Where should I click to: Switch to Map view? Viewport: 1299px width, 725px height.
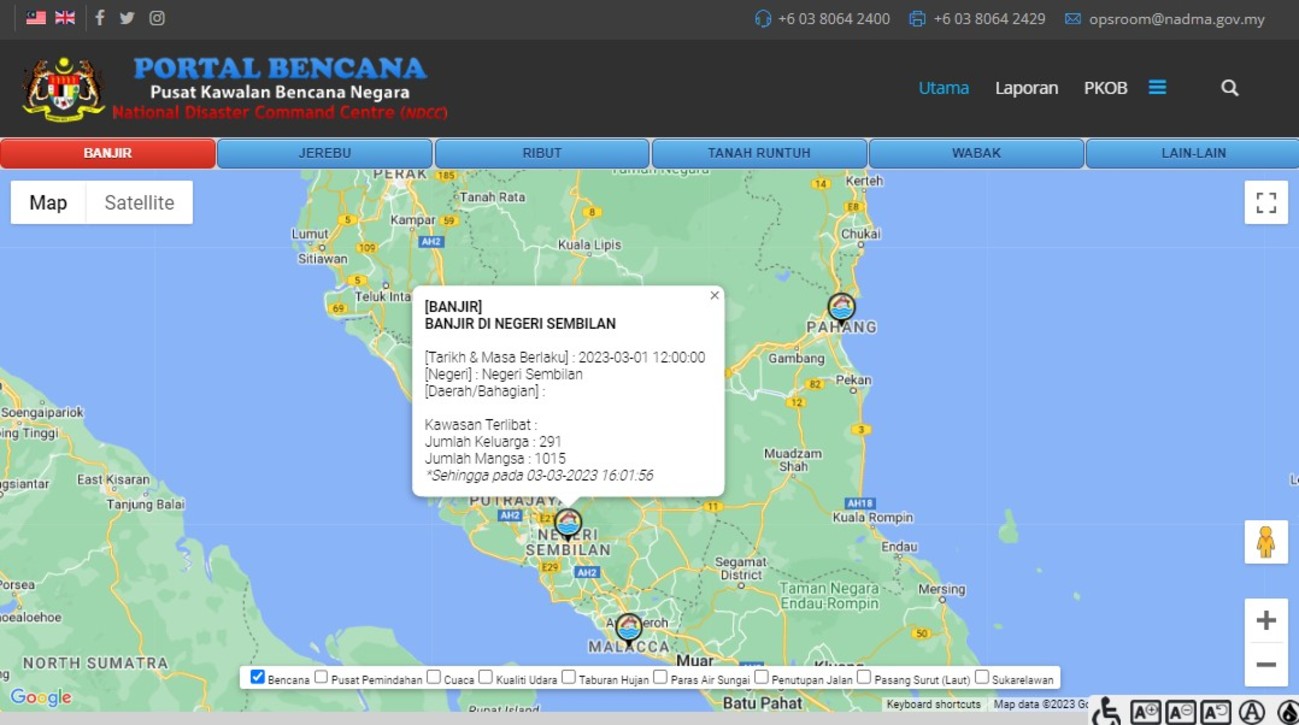[48, 203]
